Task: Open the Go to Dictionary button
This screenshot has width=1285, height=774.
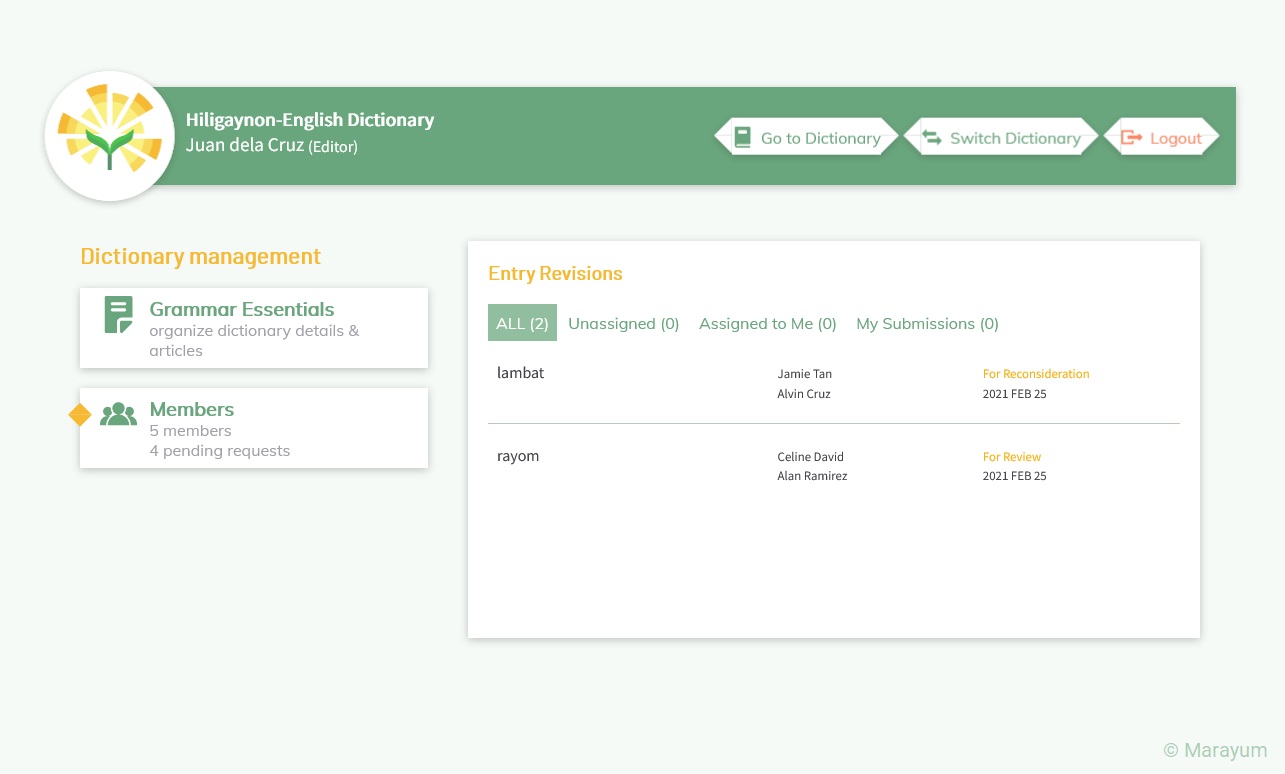Action: click(806, 138)
